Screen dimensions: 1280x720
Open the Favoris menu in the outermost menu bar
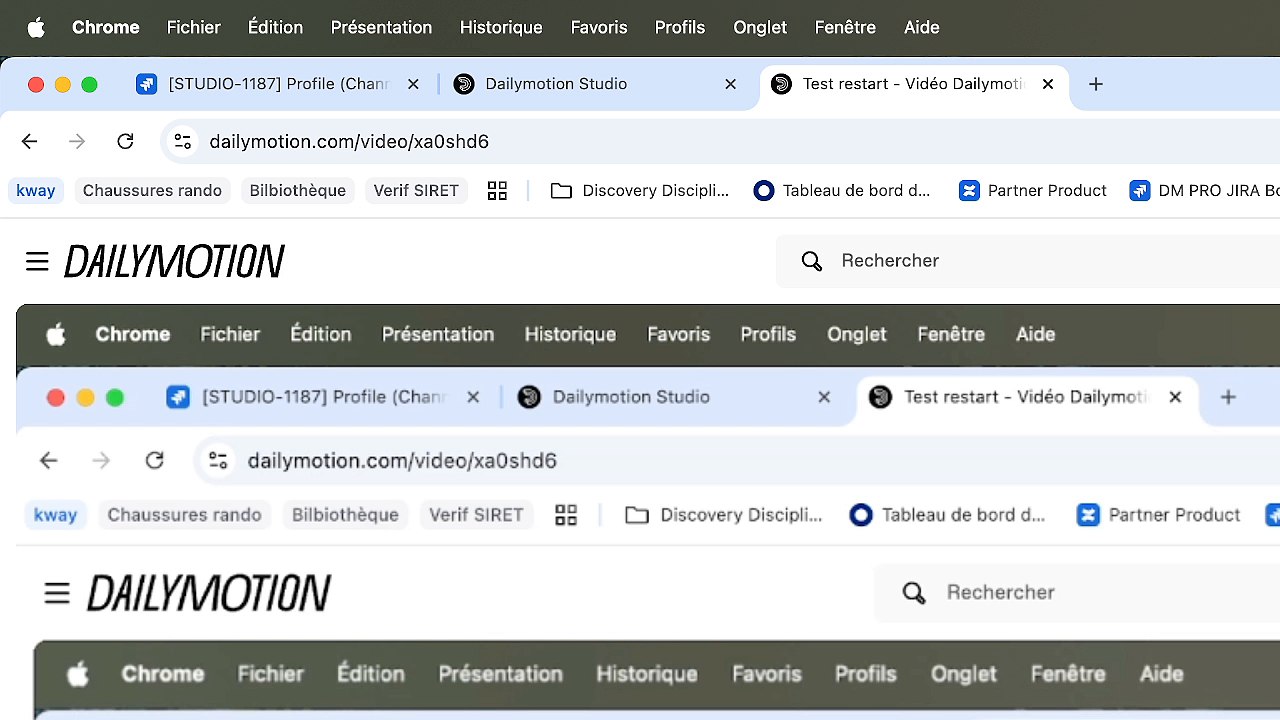point(599,28)
